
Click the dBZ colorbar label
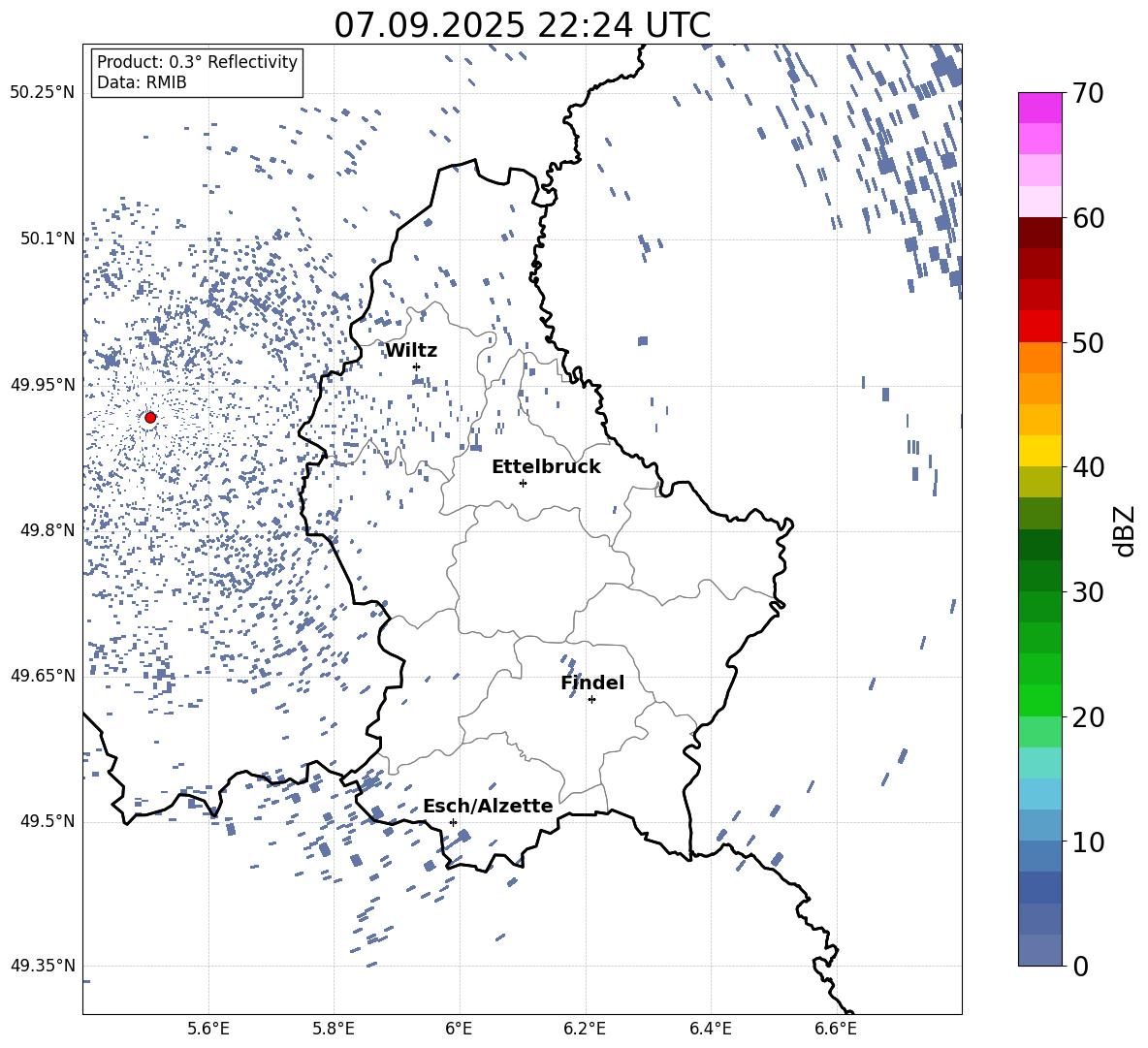pyautogui.click(x=1124, y=530)
